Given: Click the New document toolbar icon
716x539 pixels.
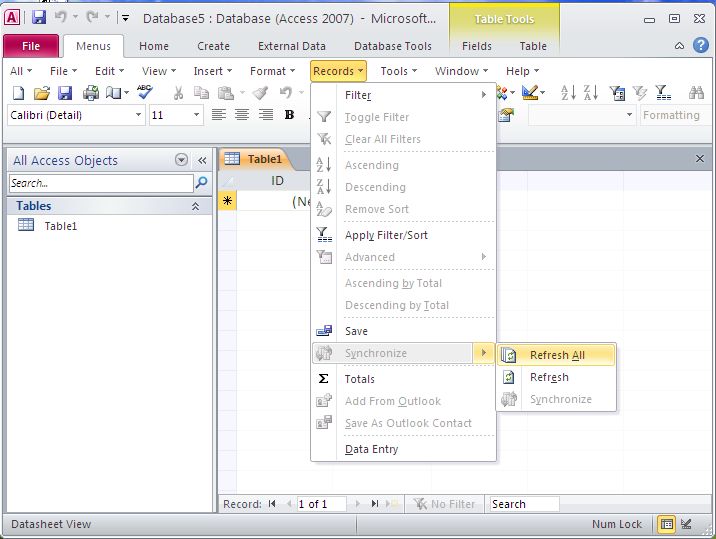Looking at the screenshot, I should coord(18,93).
